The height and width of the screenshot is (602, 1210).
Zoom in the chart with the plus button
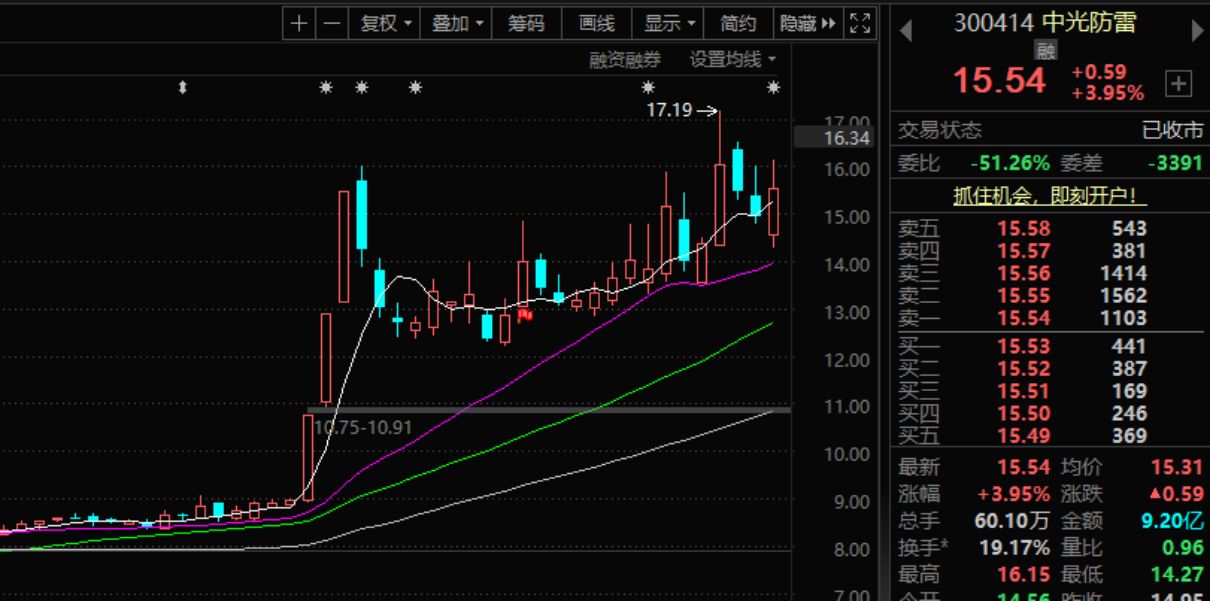[299, 24]
